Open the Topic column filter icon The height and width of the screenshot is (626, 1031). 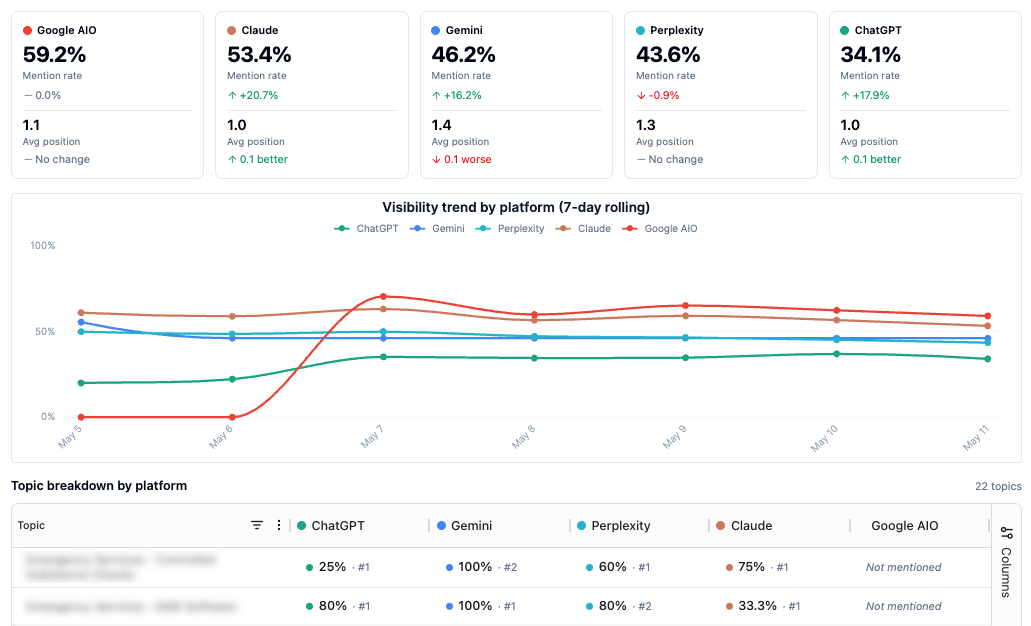pos(256,525)
